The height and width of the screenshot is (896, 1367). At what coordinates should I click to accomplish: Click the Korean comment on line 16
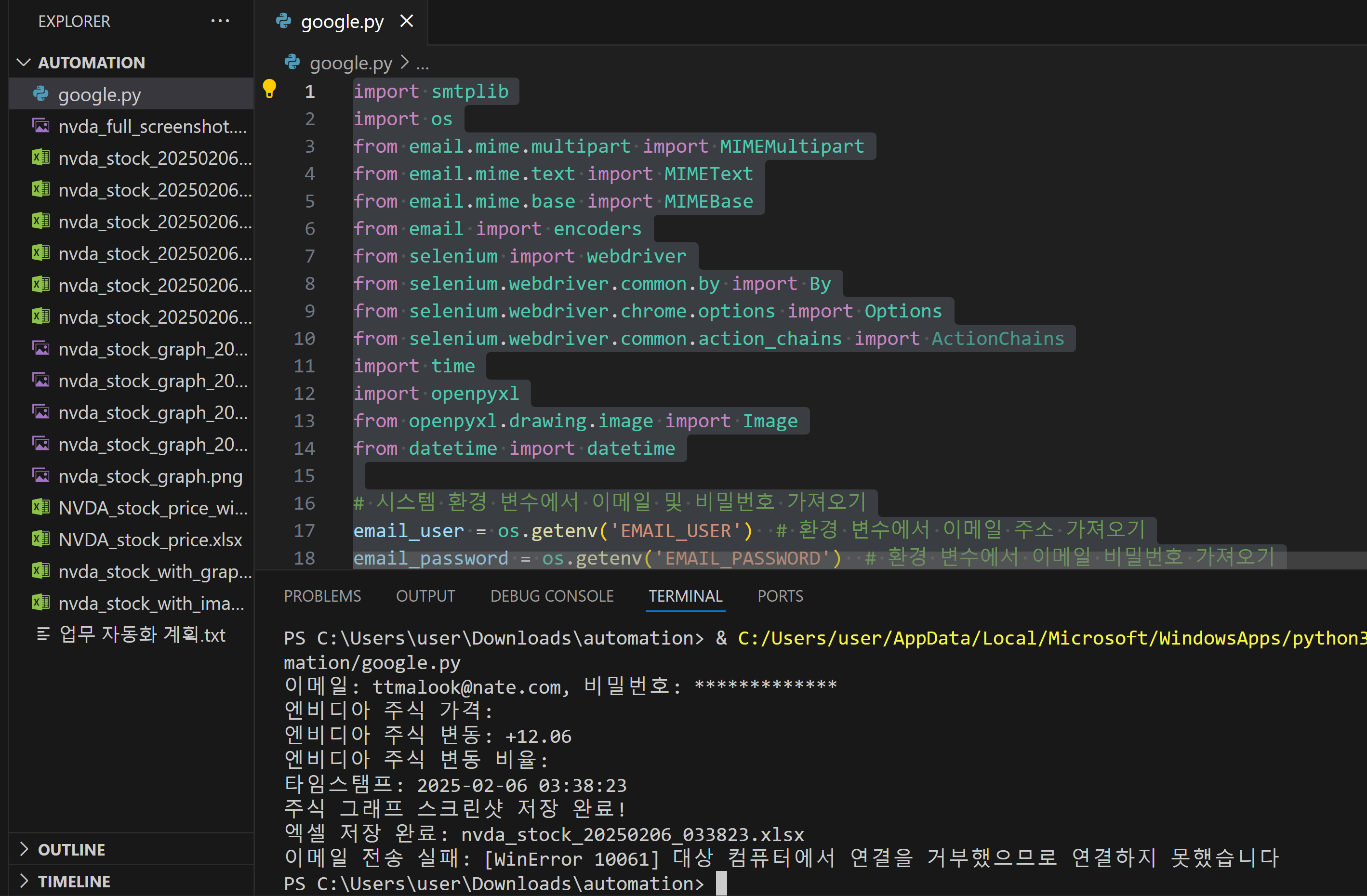point(610,502)
